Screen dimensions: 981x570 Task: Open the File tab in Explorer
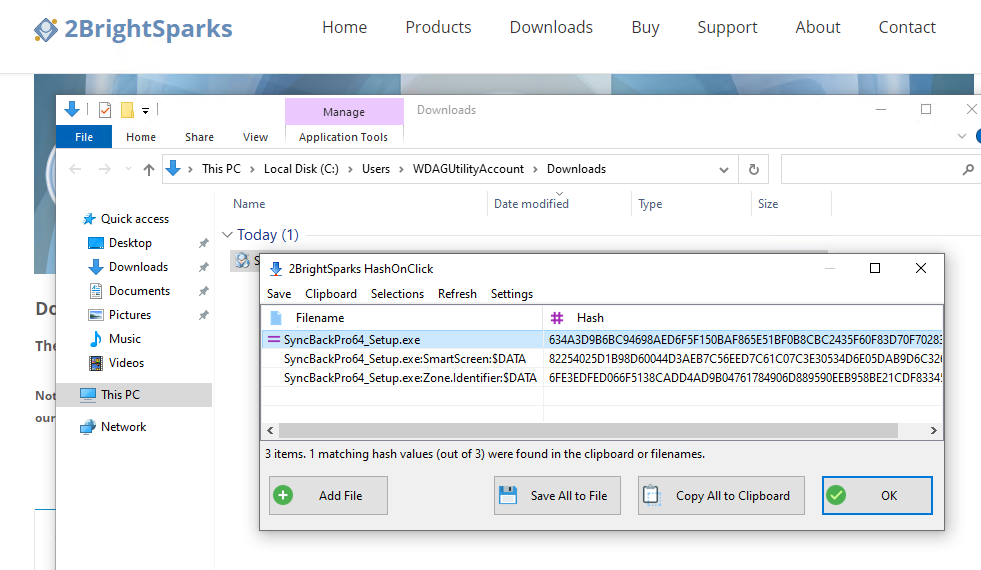(84, 137)
